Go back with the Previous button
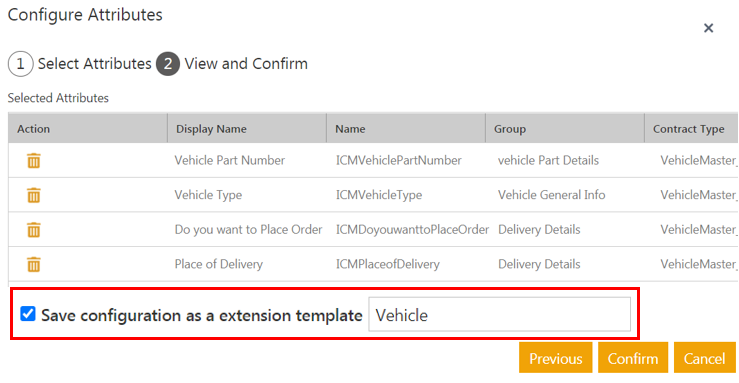 (556, 358)
